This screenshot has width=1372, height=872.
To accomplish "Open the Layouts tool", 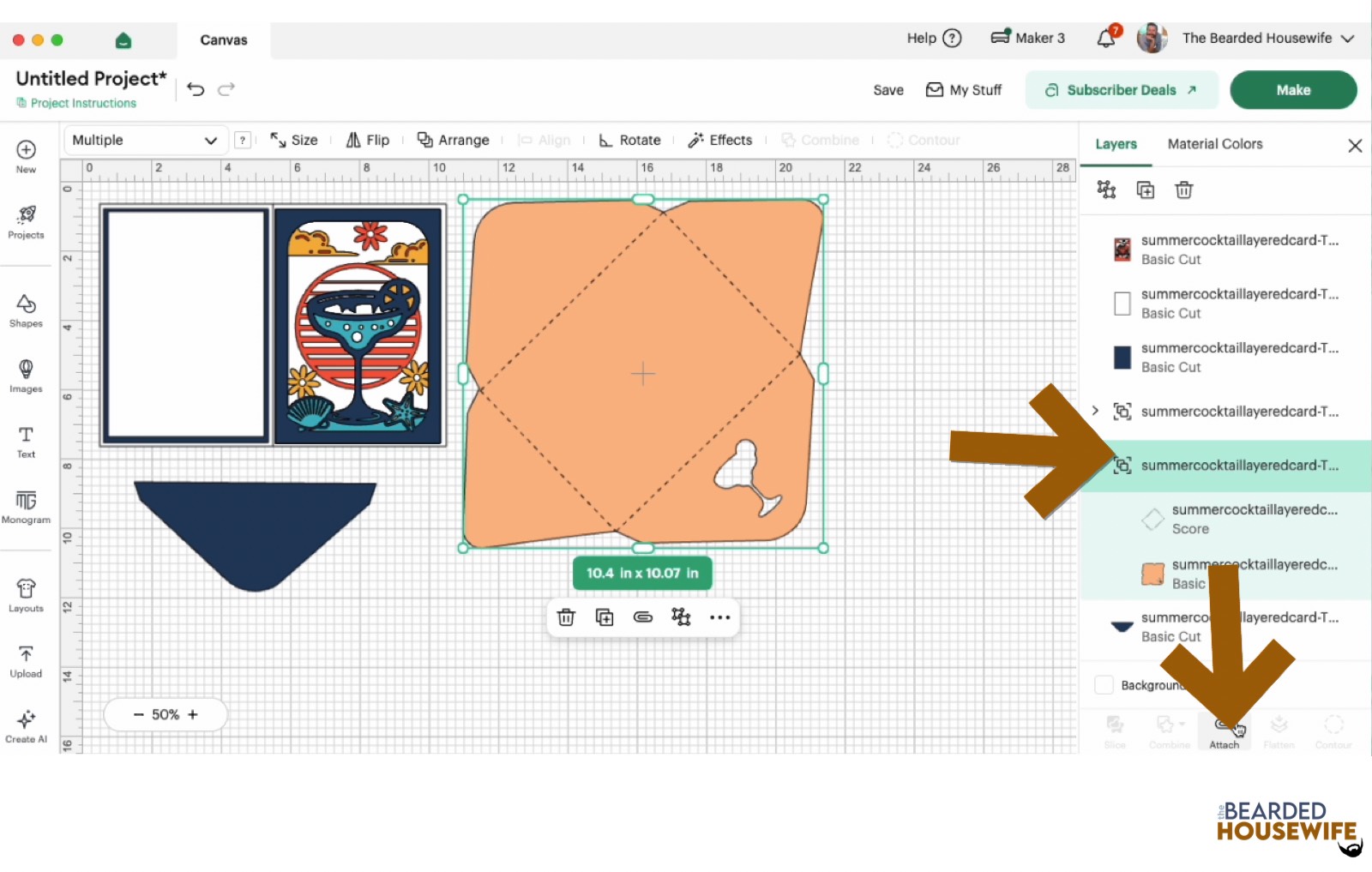I will point(26,595).
